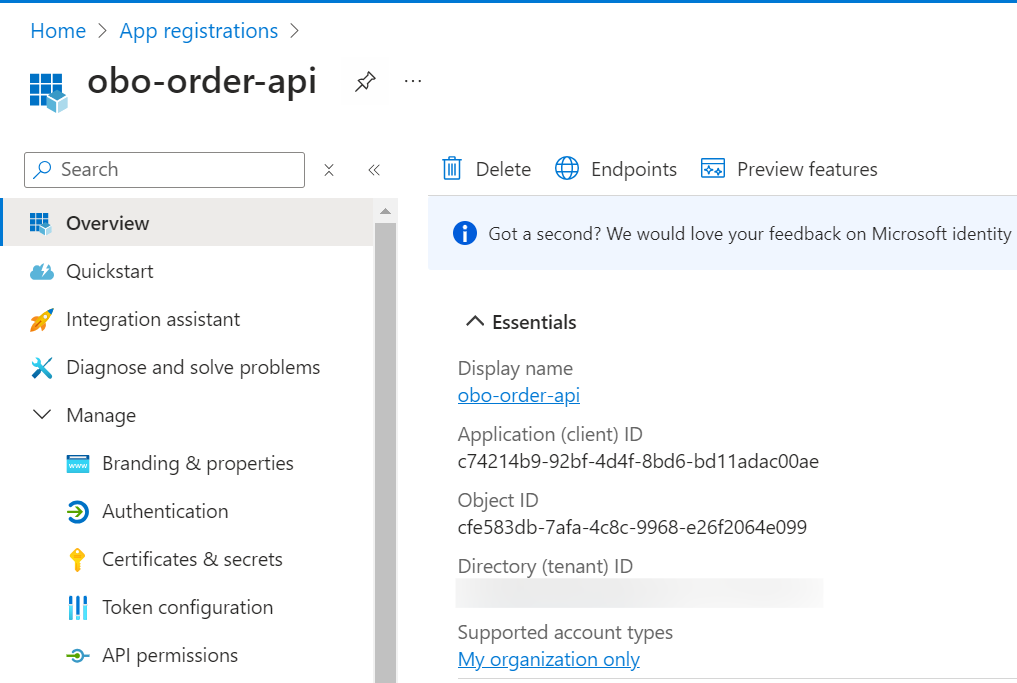Image resolution: width=1017 pixels, height=683 pixels.
Task: Click the Display name label
Action: point(515,368)
